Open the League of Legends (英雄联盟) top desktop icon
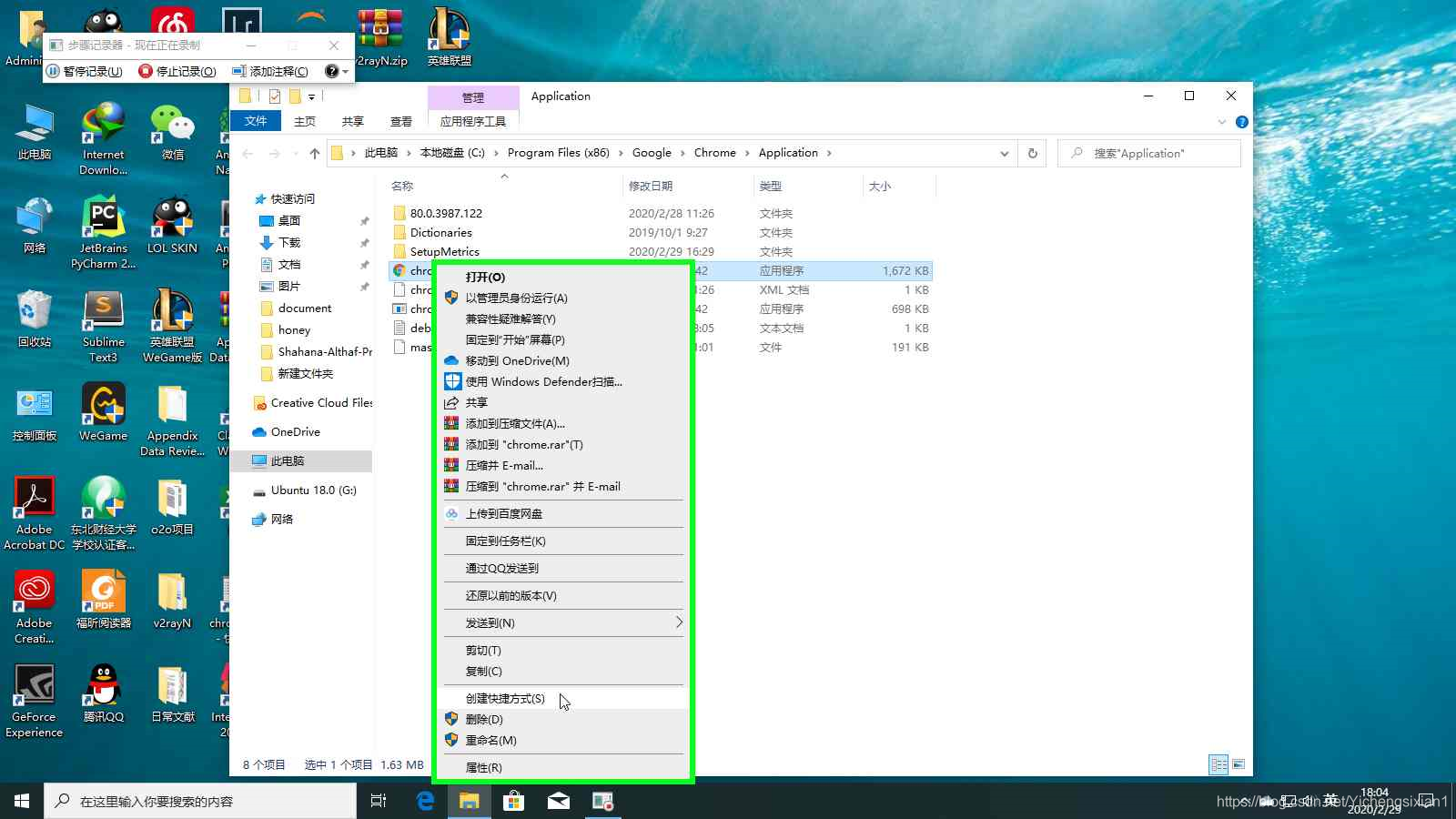1456x819 pixels. (450, 37)
